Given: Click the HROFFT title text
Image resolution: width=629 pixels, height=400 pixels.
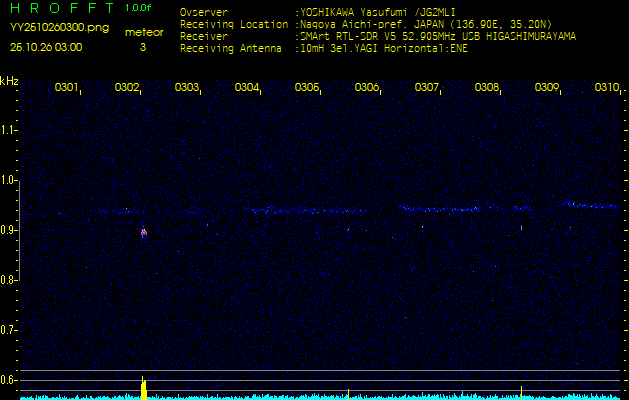Looking at the screenshot, I should pyautogui.click(x=60, y=8).
